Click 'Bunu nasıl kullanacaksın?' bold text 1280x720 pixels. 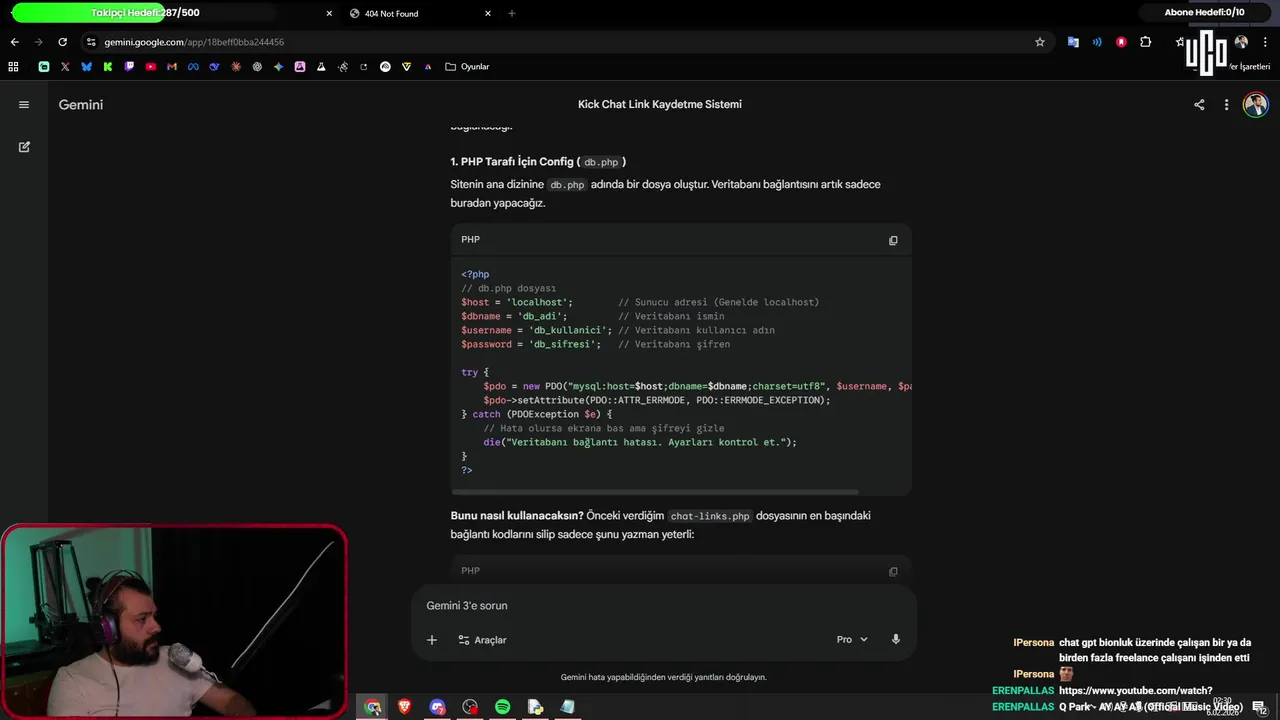pyautogui.click(x=517, y=516)
